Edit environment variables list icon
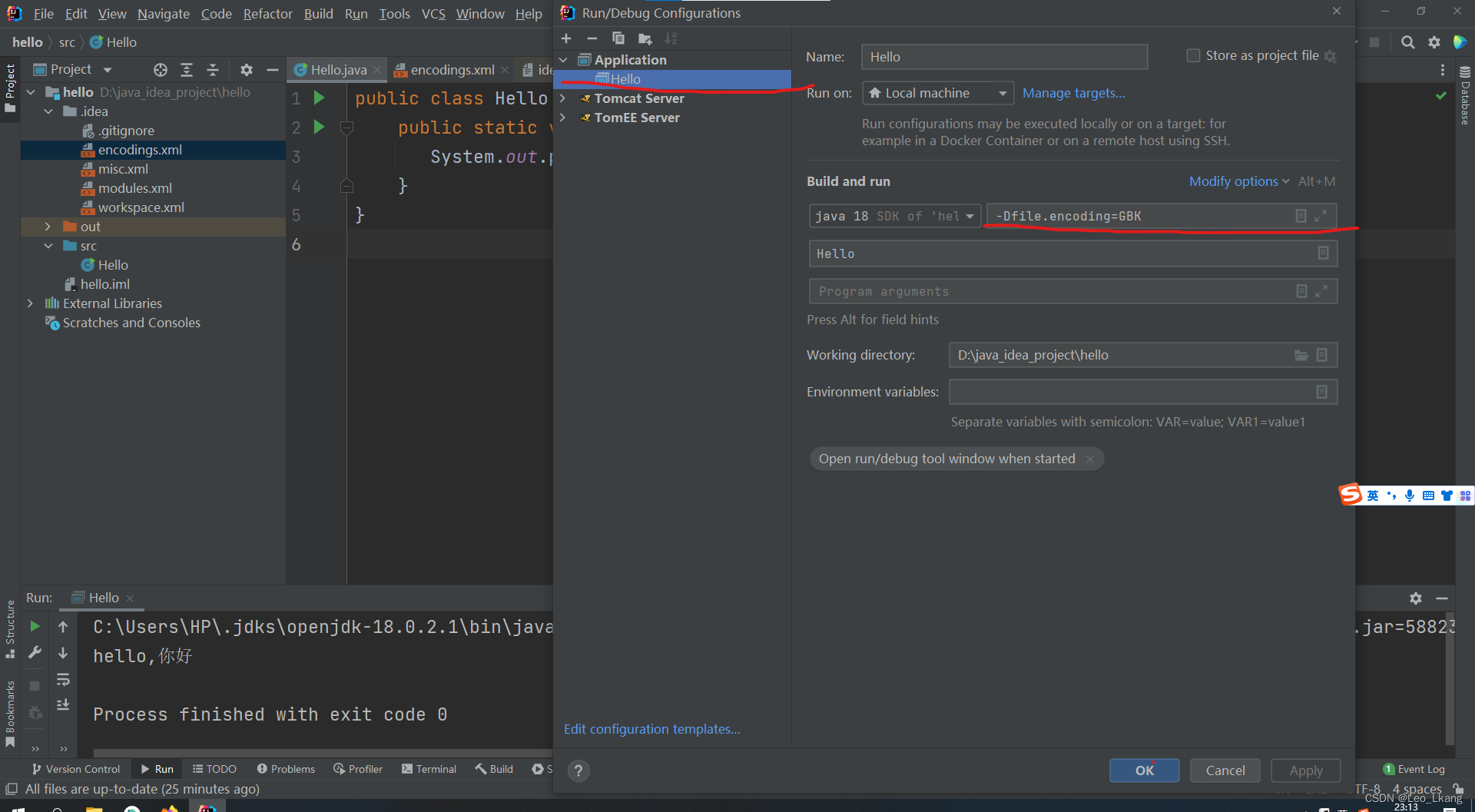 coord(1321,392)
